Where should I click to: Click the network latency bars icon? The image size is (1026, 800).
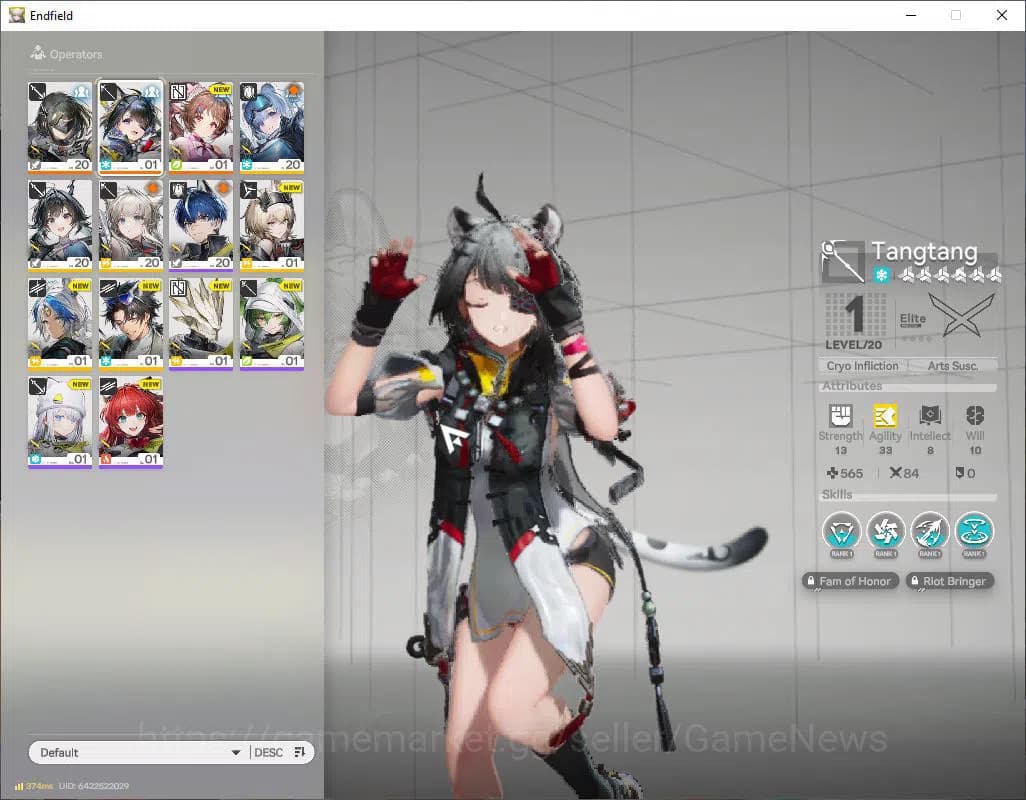click(x=19, y=786)
